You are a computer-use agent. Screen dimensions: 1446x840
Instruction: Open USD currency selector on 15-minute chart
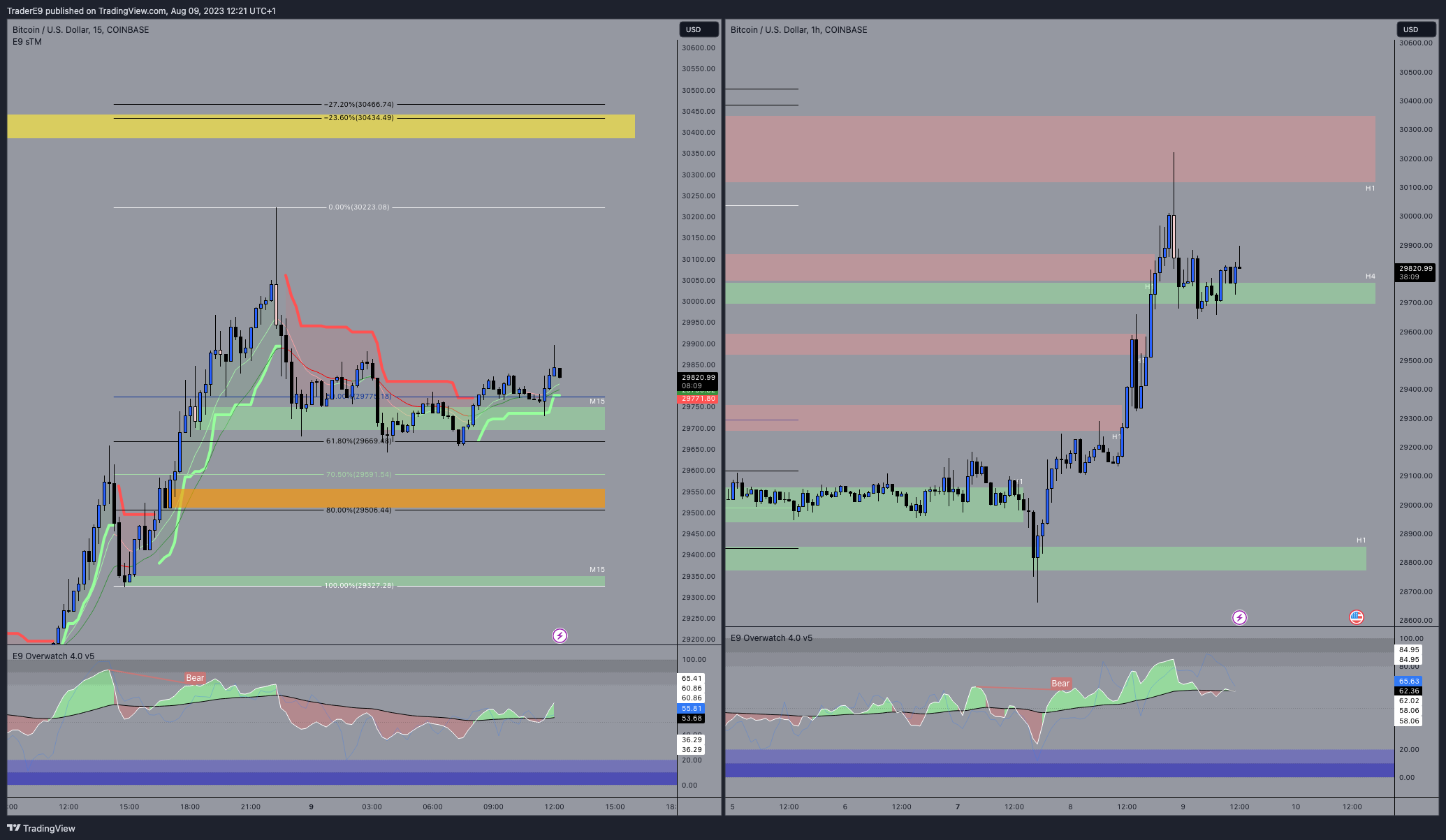(699, 29)
